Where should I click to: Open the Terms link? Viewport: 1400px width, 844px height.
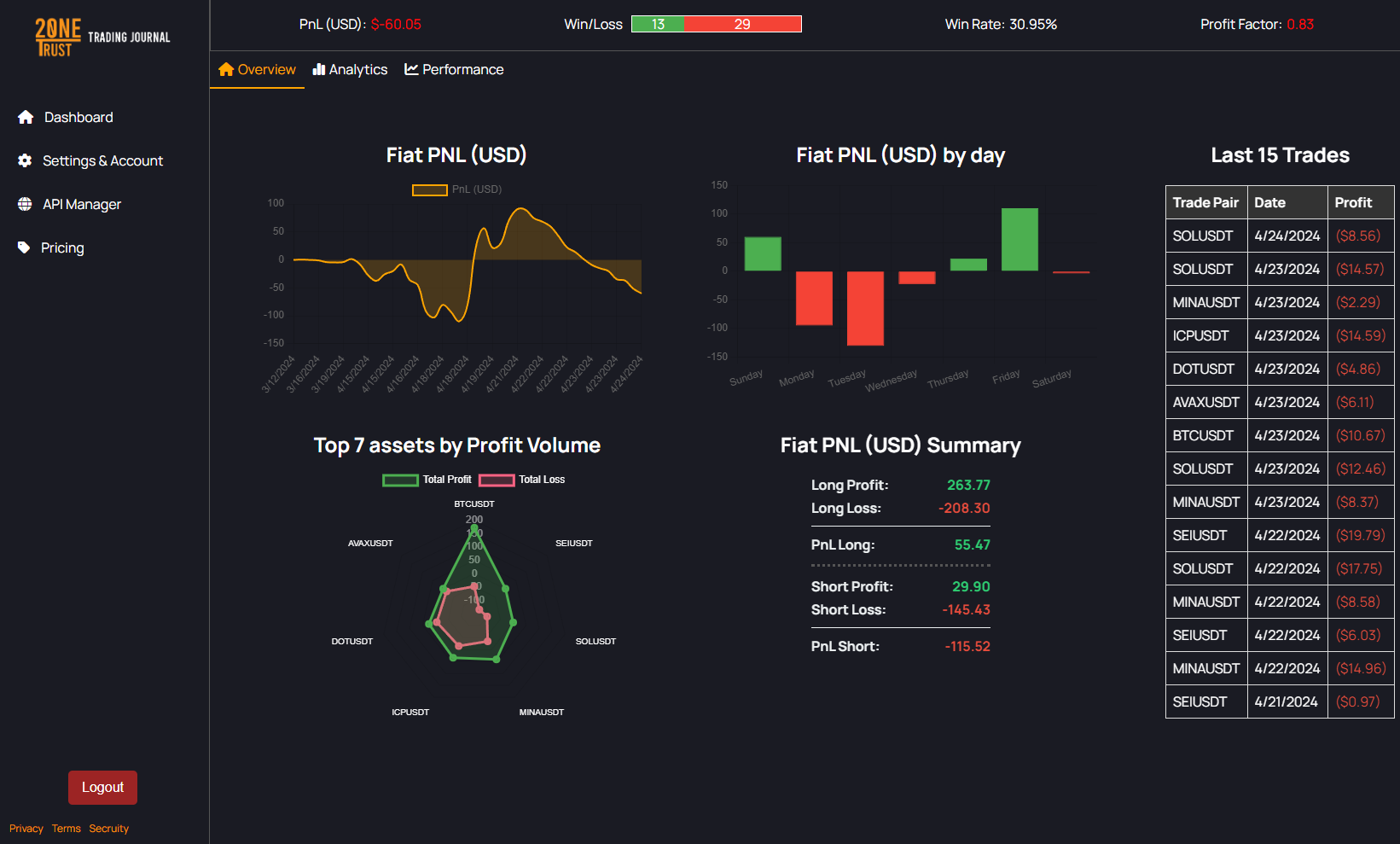67,829
